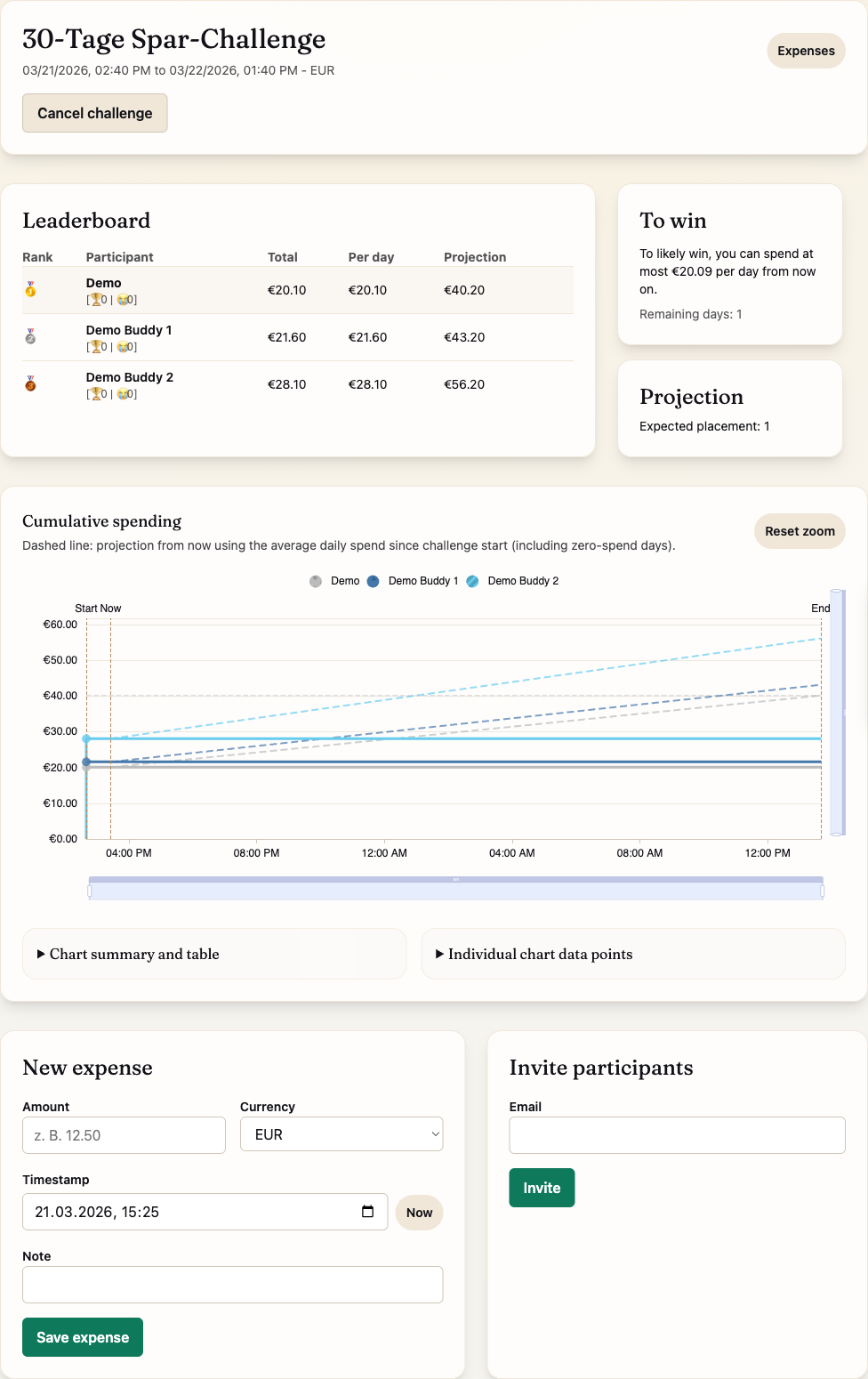Screen dimensions: 868x1379
Task: Click the crying face icon for Demo Buddy 1
Action: pos(123,347)
